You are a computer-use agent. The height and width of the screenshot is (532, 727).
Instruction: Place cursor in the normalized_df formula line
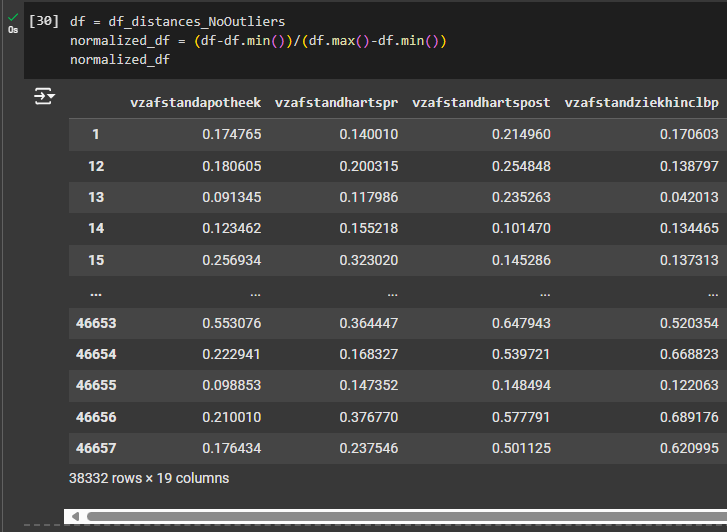258,41
